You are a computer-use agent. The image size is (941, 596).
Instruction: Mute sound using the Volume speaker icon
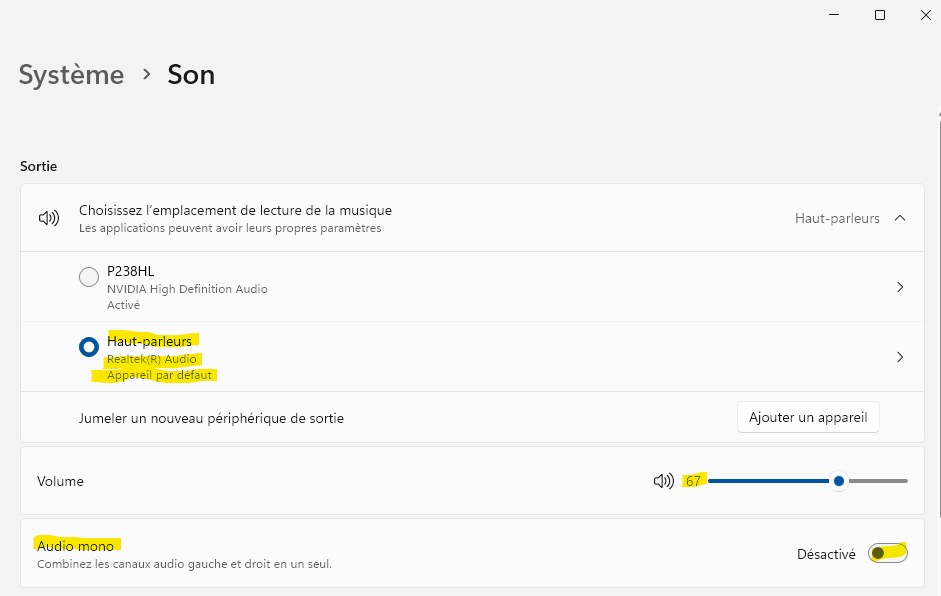[663, 481]
